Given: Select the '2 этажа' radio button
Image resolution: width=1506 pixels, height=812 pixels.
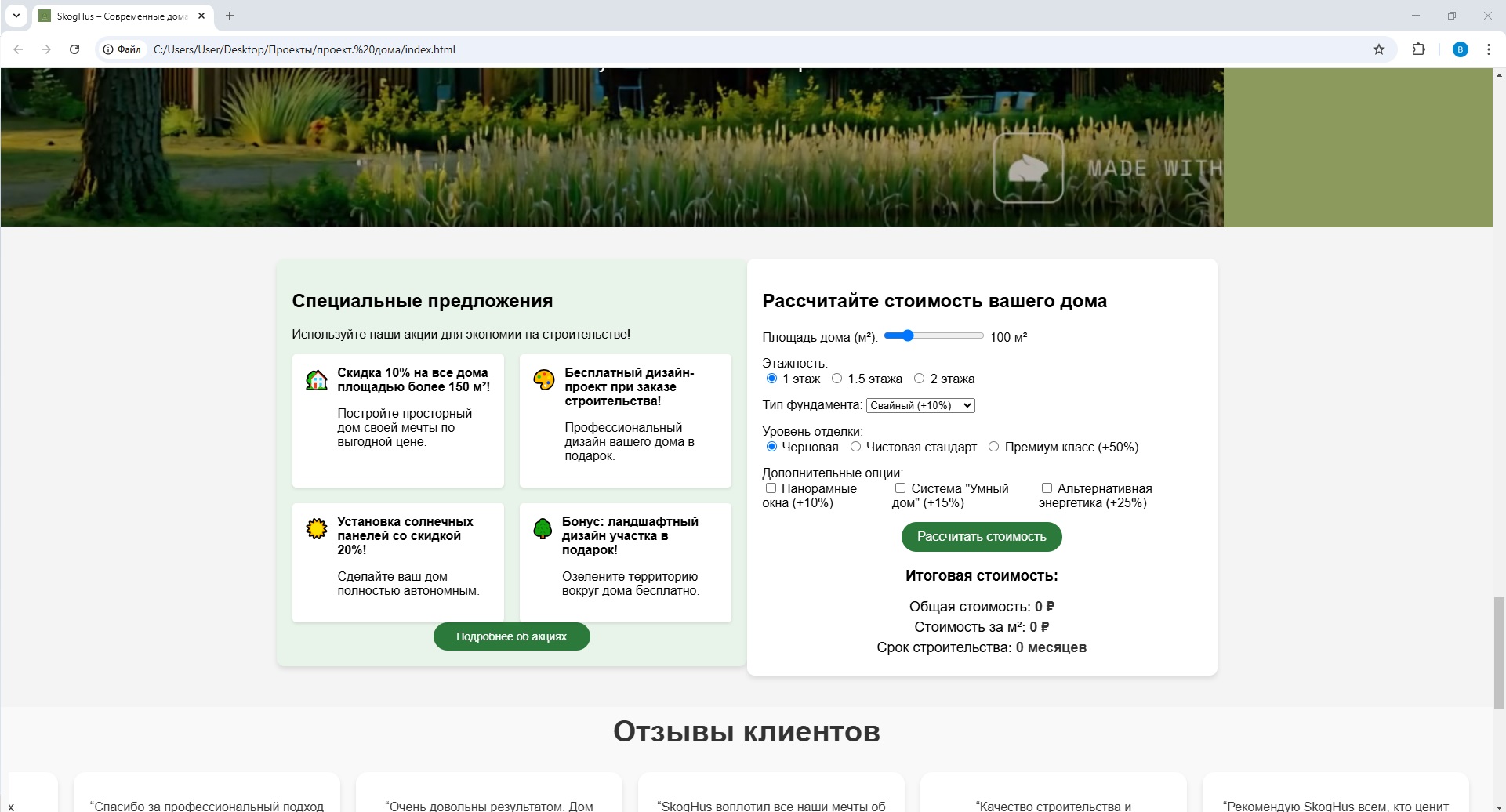Looking at the screenshot, I should click(919, 378).
